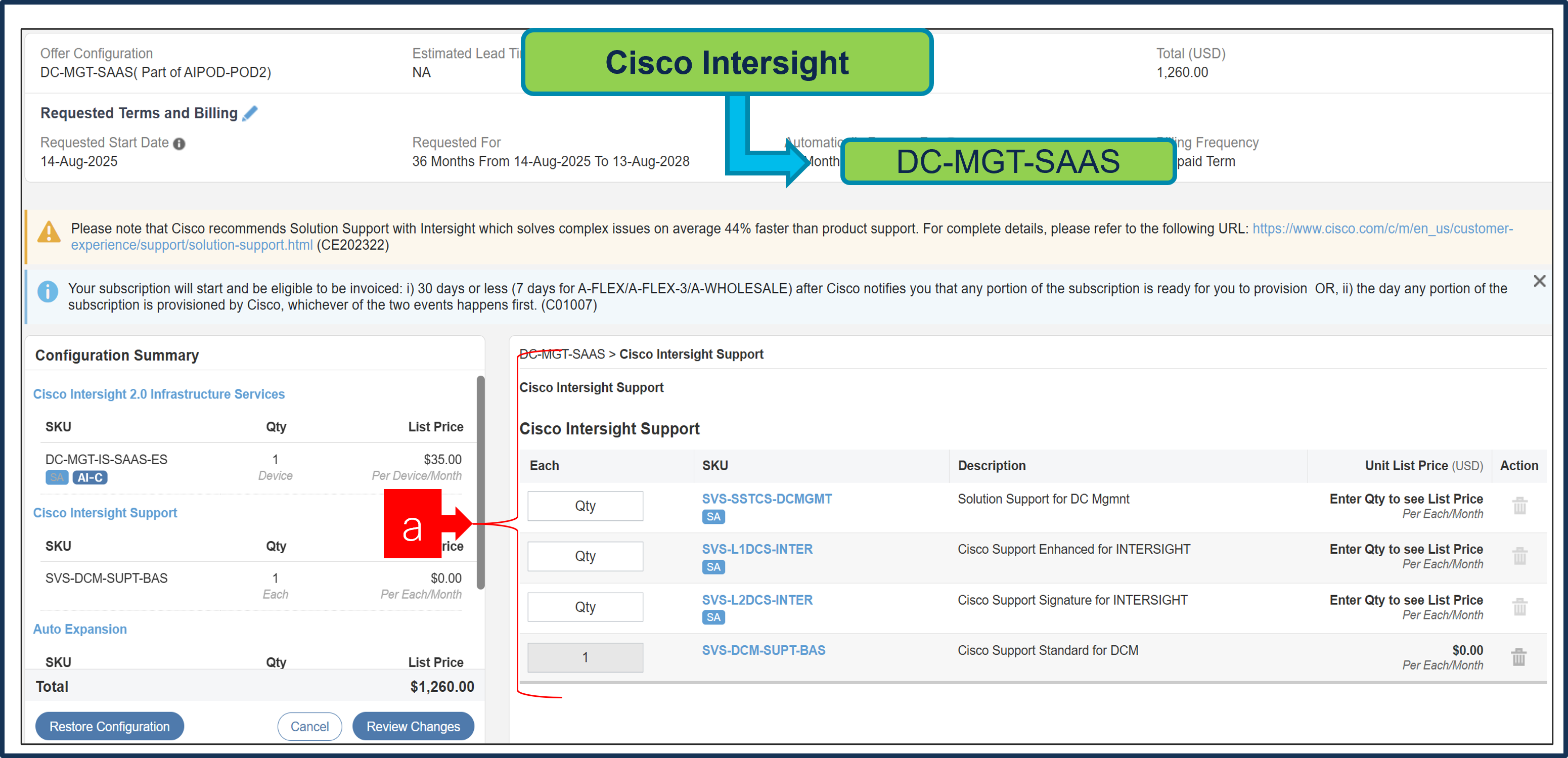Screen dimensions: 1568x758
Task: Click the Cancel button
Action: coord(309,726)
